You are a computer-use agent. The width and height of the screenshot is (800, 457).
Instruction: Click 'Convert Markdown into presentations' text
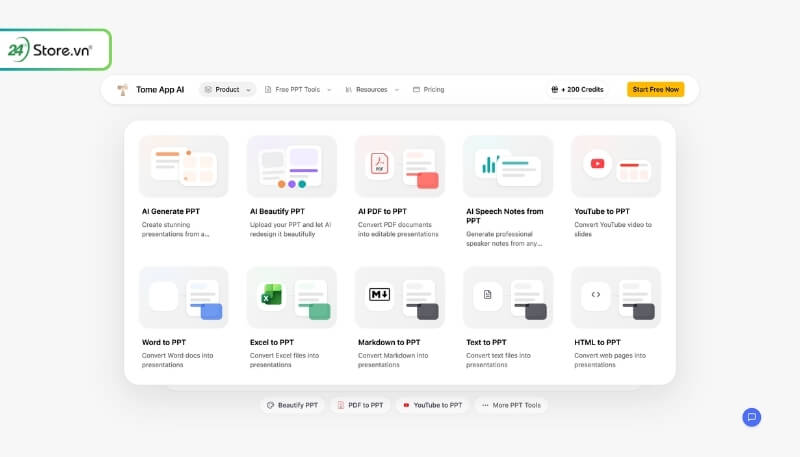(x=393, y=360)
